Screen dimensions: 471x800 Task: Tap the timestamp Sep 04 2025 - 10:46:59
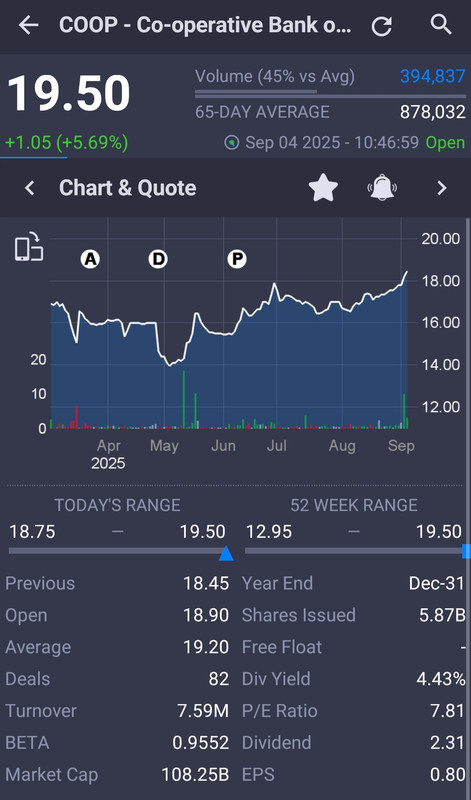click(332, 142)
